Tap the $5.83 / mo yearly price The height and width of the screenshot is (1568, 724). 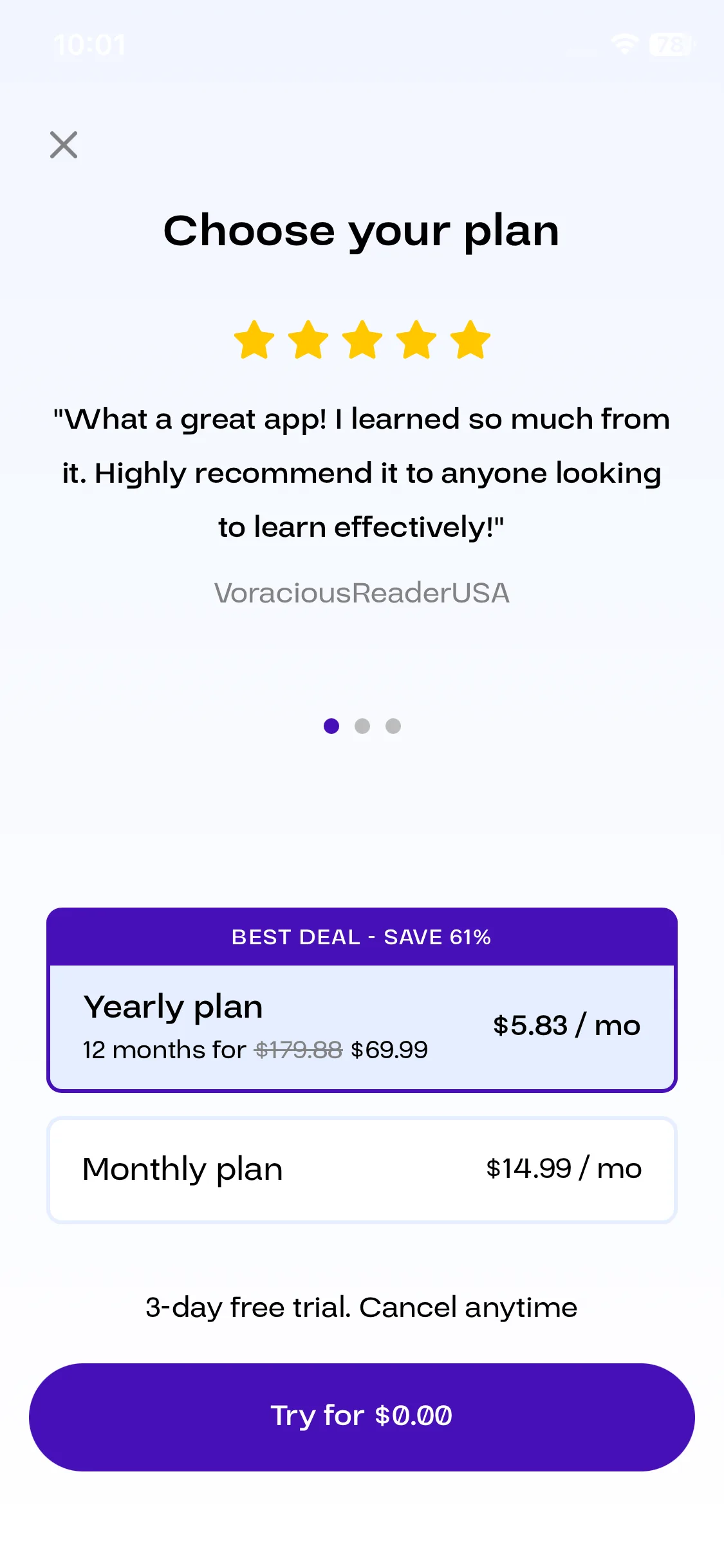coord(566,1025)
